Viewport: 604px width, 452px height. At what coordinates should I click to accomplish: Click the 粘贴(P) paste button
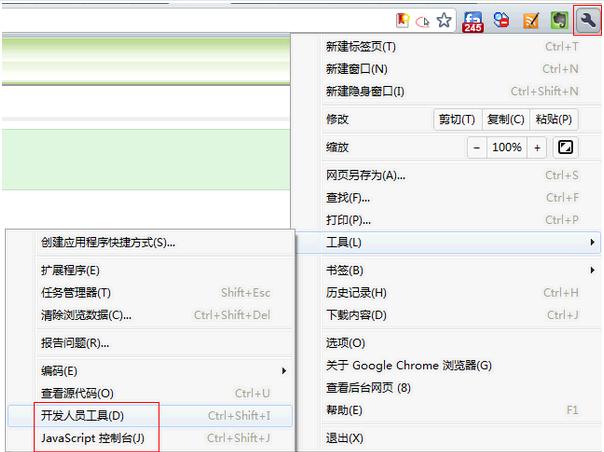coord(555,119)
